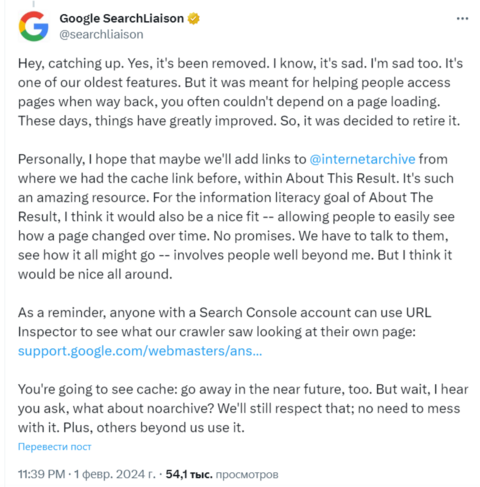The image size is (480, 487).
Task: Click the 11:39 PM timestamp
Action: tap(41, 474)
